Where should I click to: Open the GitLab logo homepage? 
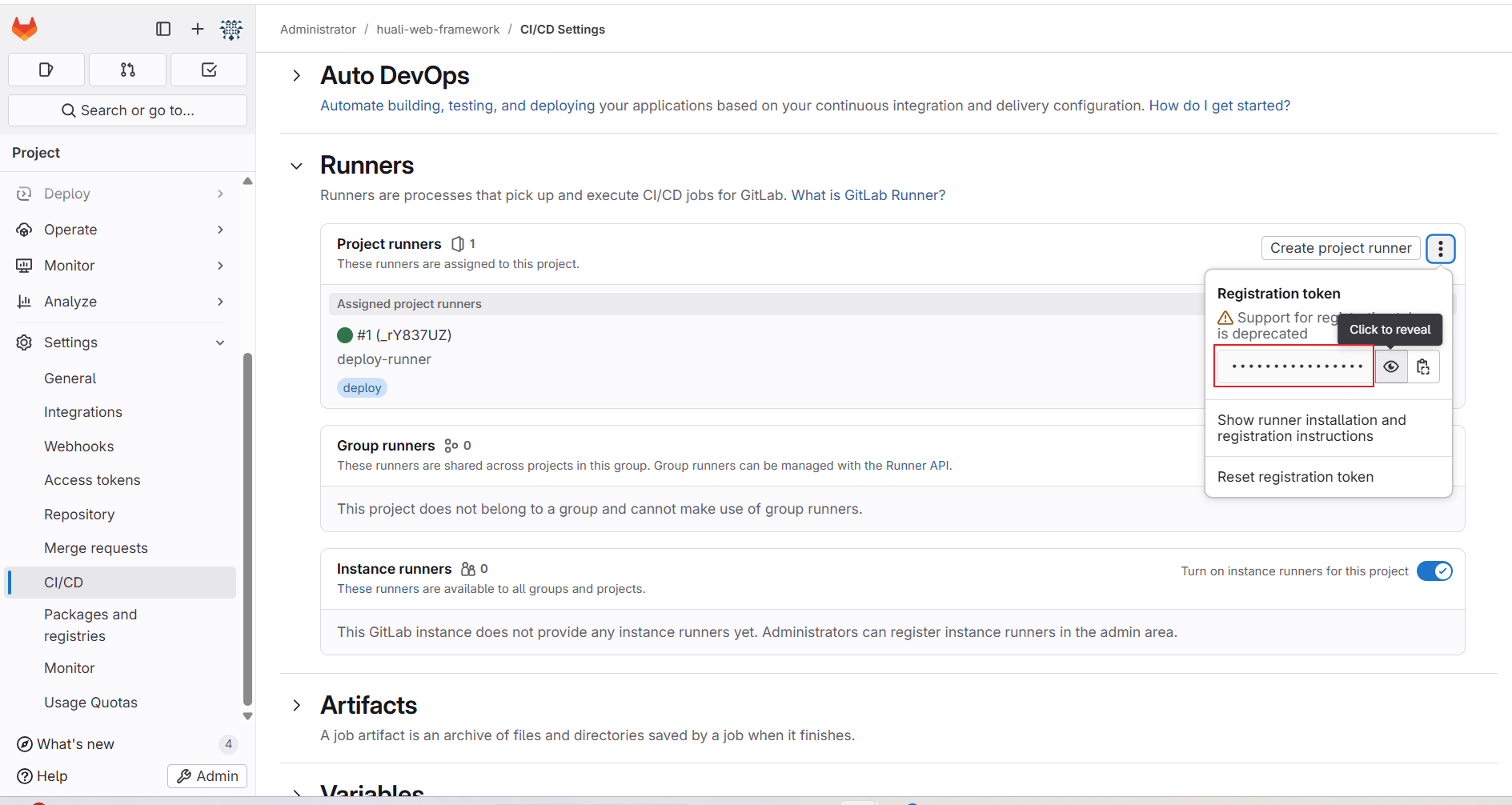[24, 29]
